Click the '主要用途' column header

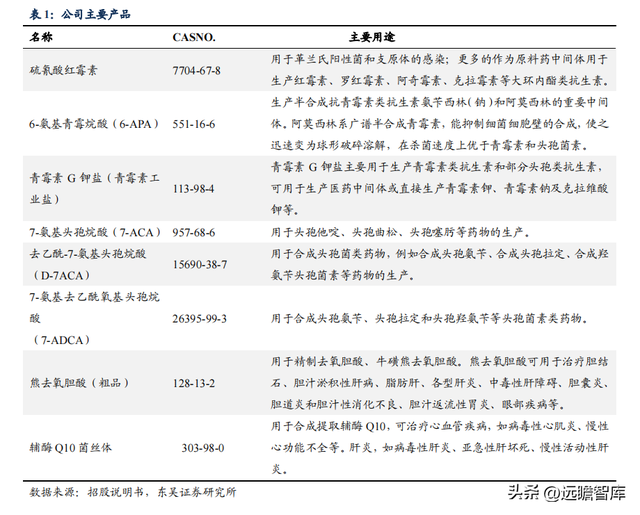click(x=372, y=37)
